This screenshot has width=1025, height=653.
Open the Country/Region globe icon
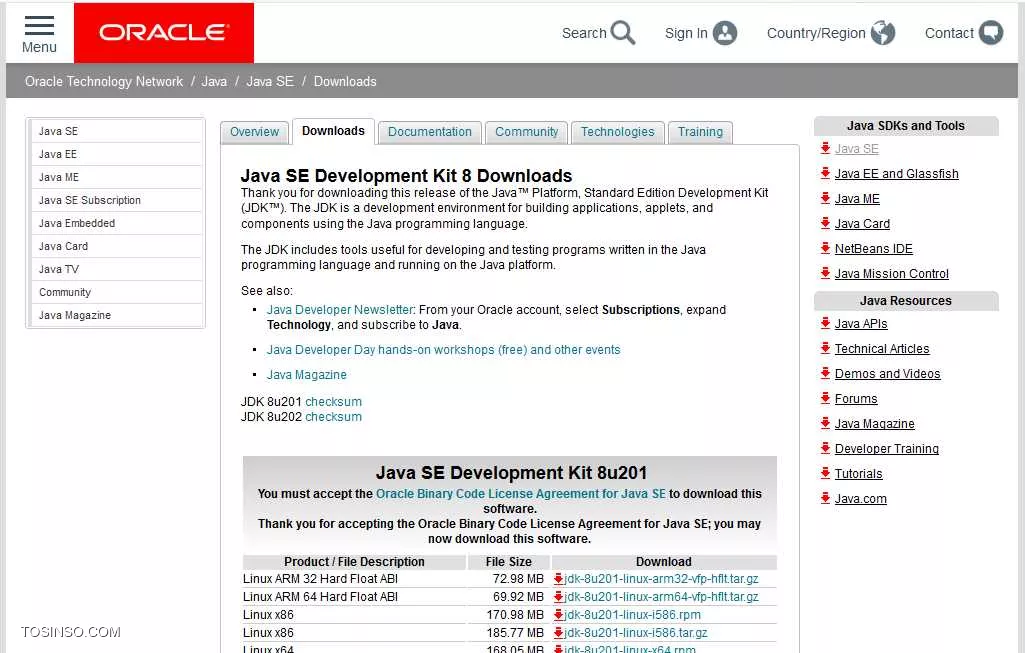click(x=882, y=33)
